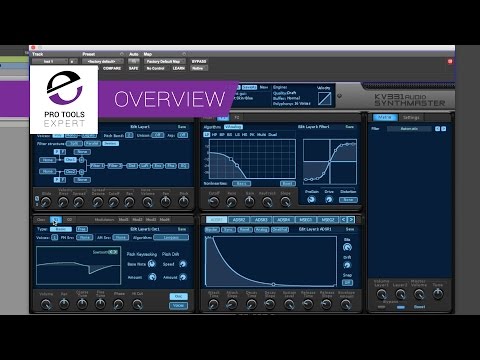Open the filter Algorithm dropdown
This screenshot has height=360, width=480.
point(233,127)
